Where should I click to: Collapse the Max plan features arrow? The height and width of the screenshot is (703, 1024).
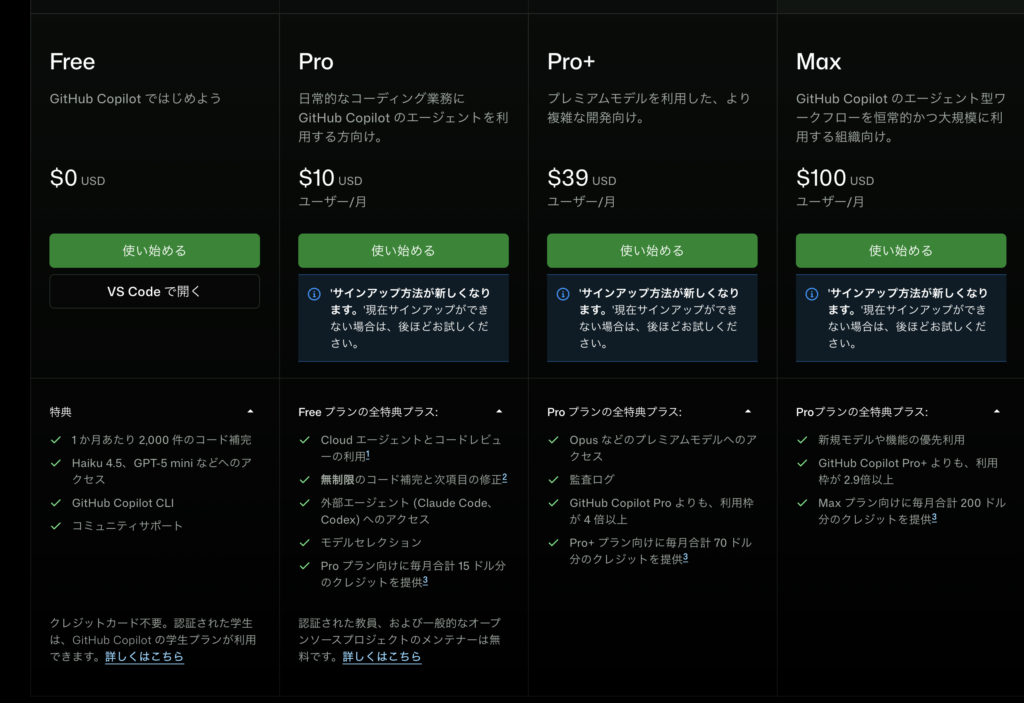[x=997, y=412]
